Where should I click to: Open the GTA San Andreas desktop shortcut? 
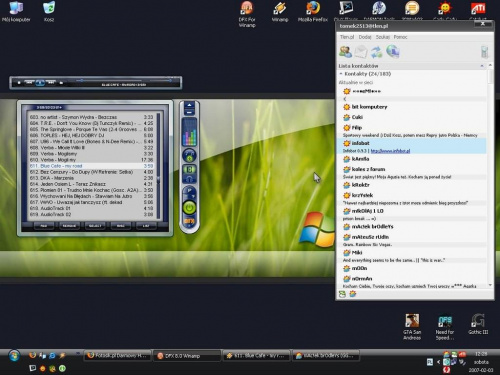412,327
